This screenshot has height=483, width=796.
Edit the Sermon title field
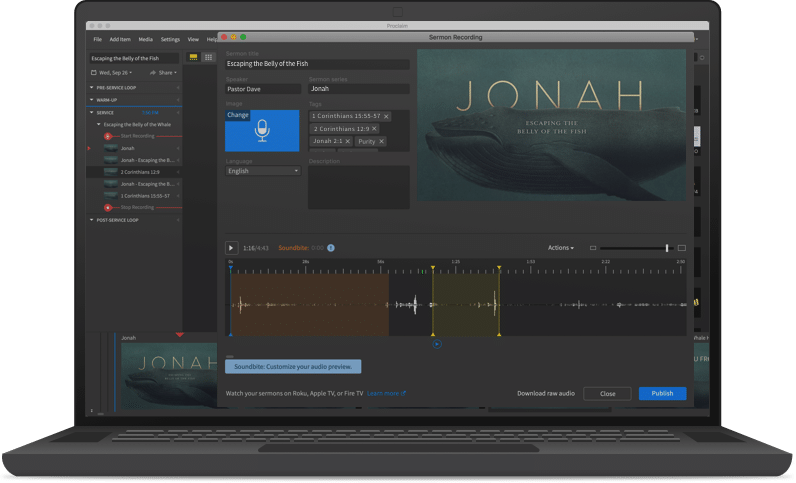(x=317, y=64)
